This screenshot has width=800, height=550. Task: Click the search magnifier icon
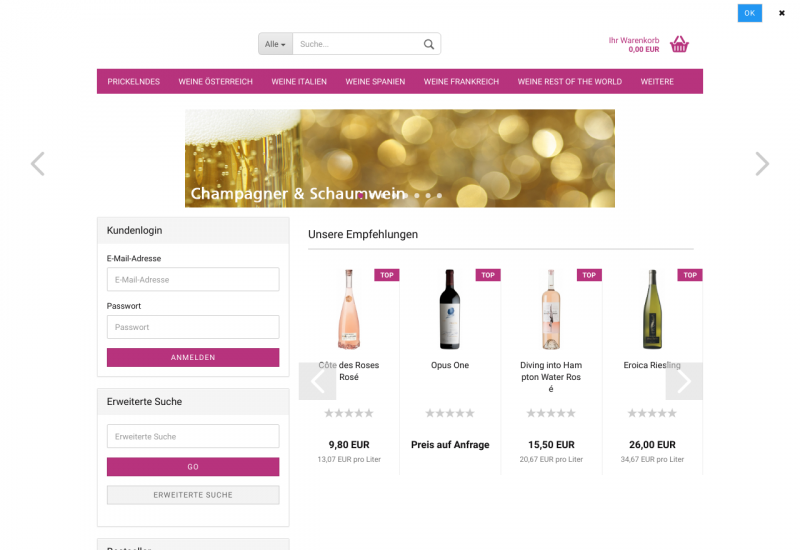pos(429,44)
